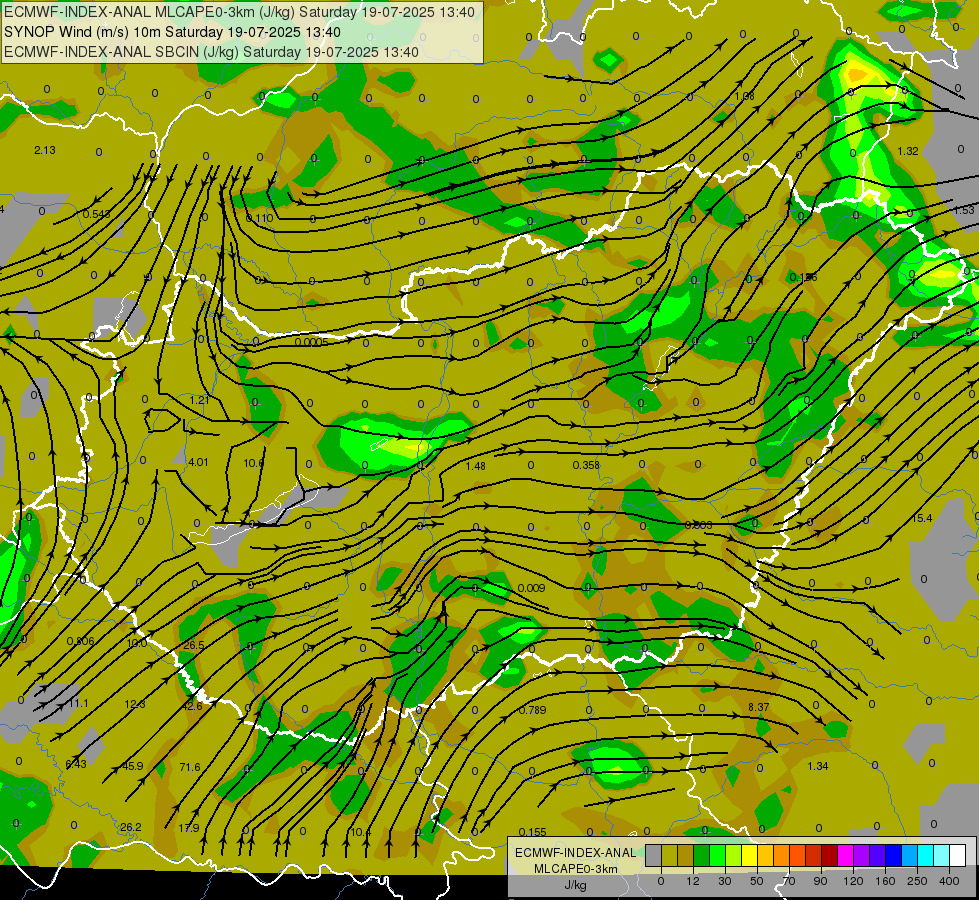Click the map value '6.43'
Image resolution: width=979 pixels, height=900 pixels.
76,764
